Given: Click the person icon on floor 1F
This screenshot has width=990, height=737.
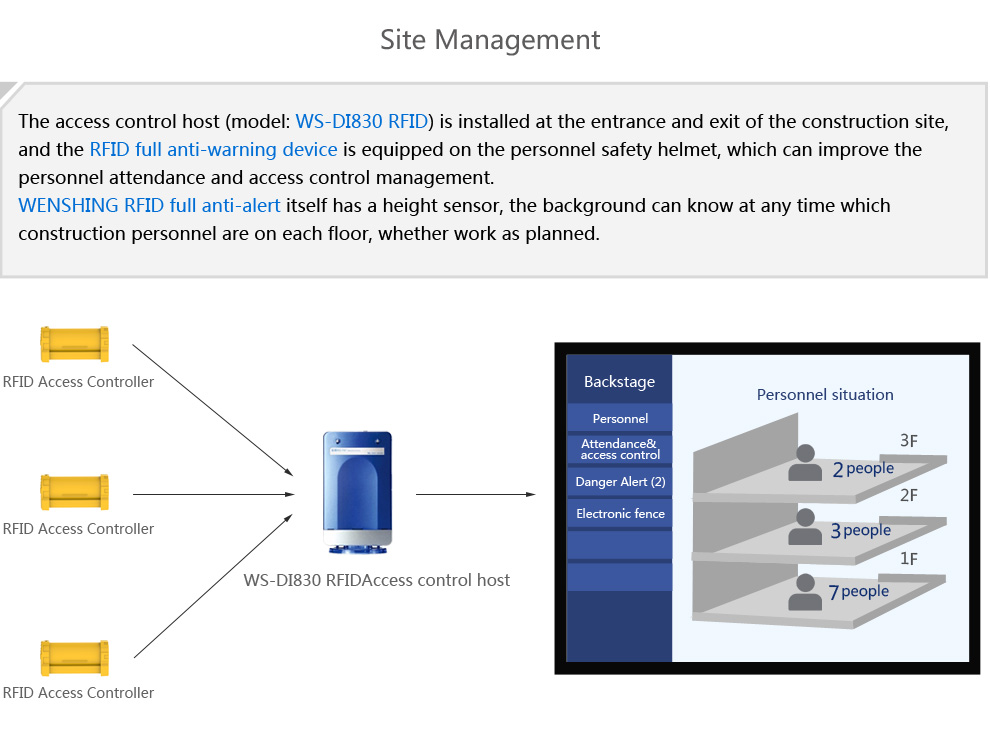Looking at the screenshot, I should click(805, 592).
